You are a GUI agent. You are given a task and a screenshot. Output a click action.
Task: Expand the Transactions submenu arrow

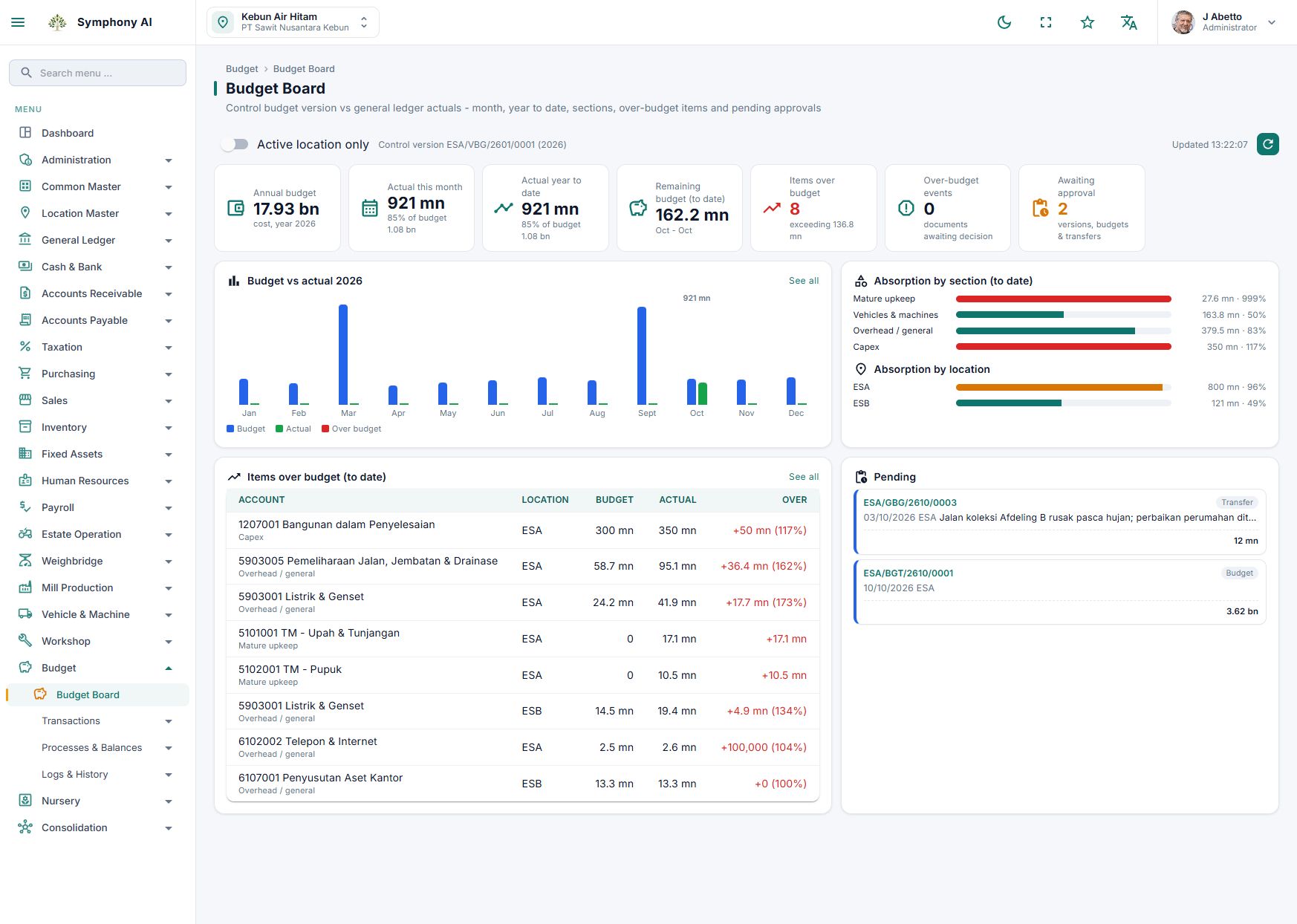pyautogui.click(x=169, y=721)
